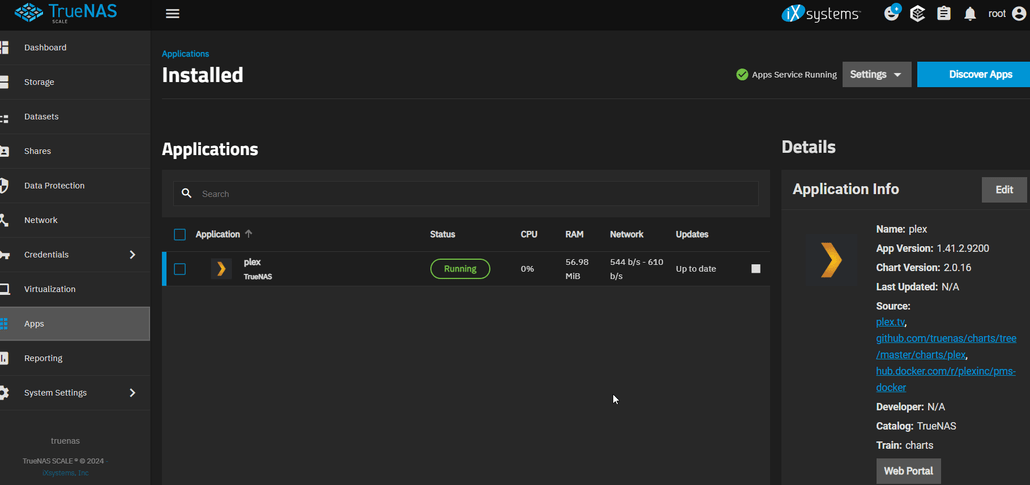Click the Reporting chart icon
This screenshot has width=1030, height=485.
(x=3, y=358)
